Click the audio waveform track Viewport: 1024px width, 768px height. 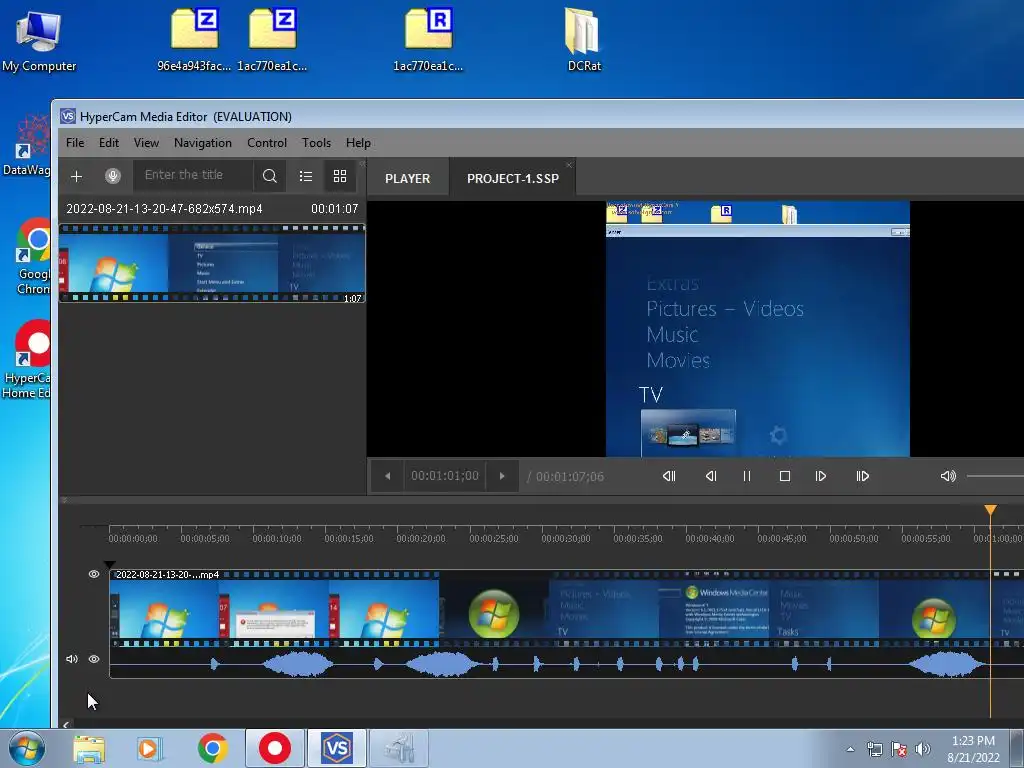point(566,664)
